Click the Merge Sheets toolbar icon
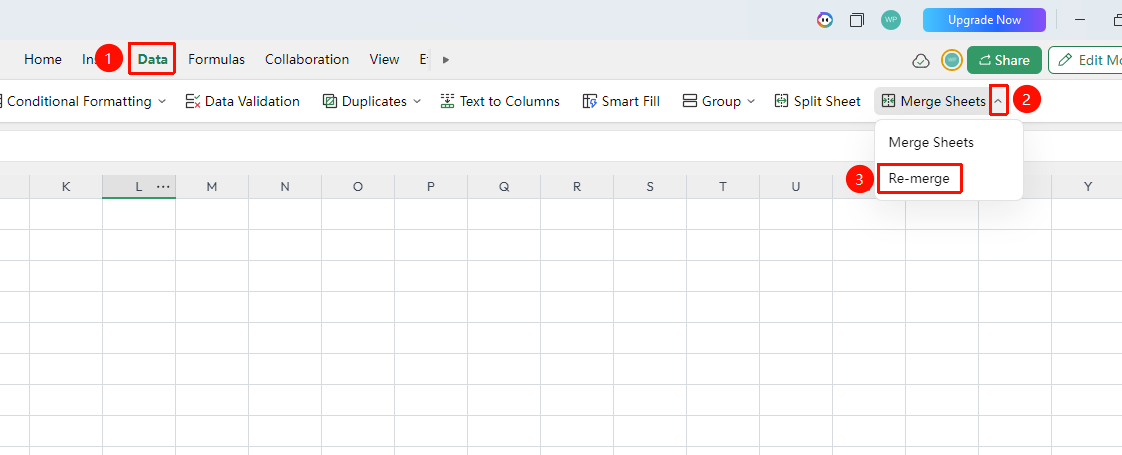Viewport: 1122px width, 455px height. click(x=889, y=102)
